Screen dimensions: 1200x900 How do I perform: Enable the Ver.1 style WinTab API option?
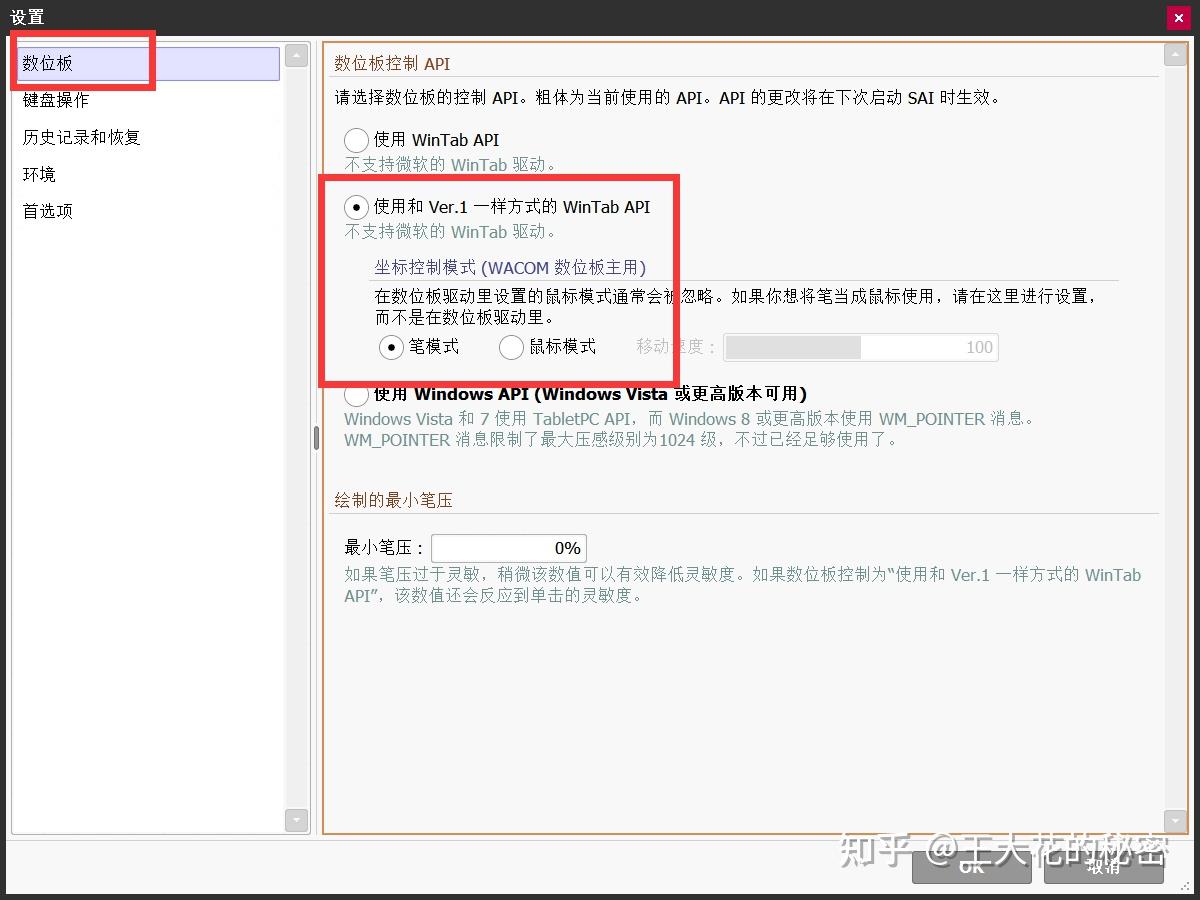[x=356, y=207]
